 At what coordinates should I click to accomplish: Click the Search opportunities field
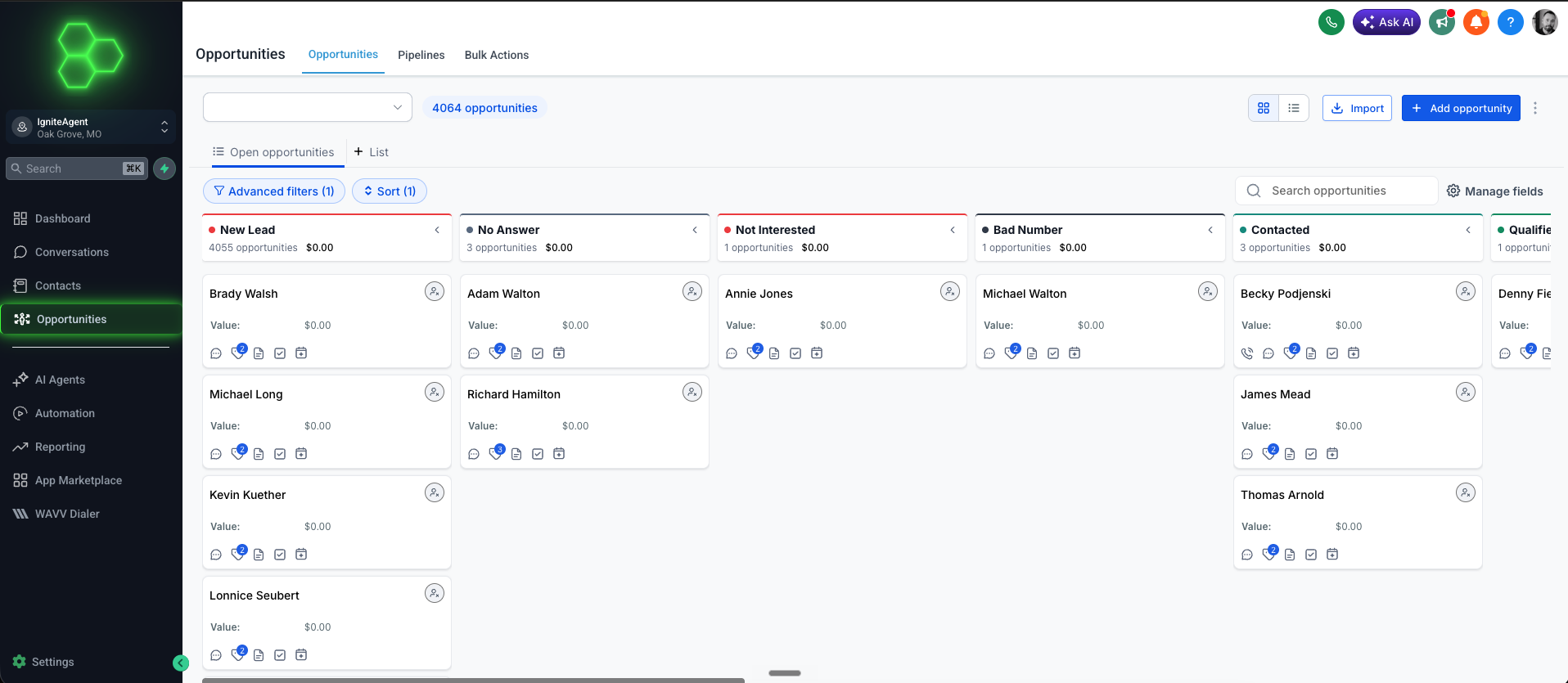(1336, 191)
